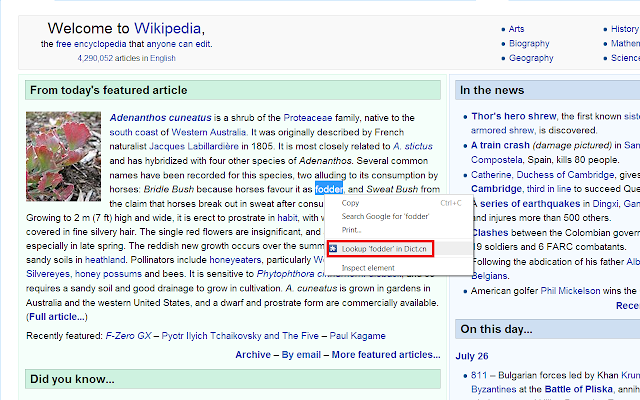
Task: Open the Phil Mickelson link
Action: coord(570,291)
